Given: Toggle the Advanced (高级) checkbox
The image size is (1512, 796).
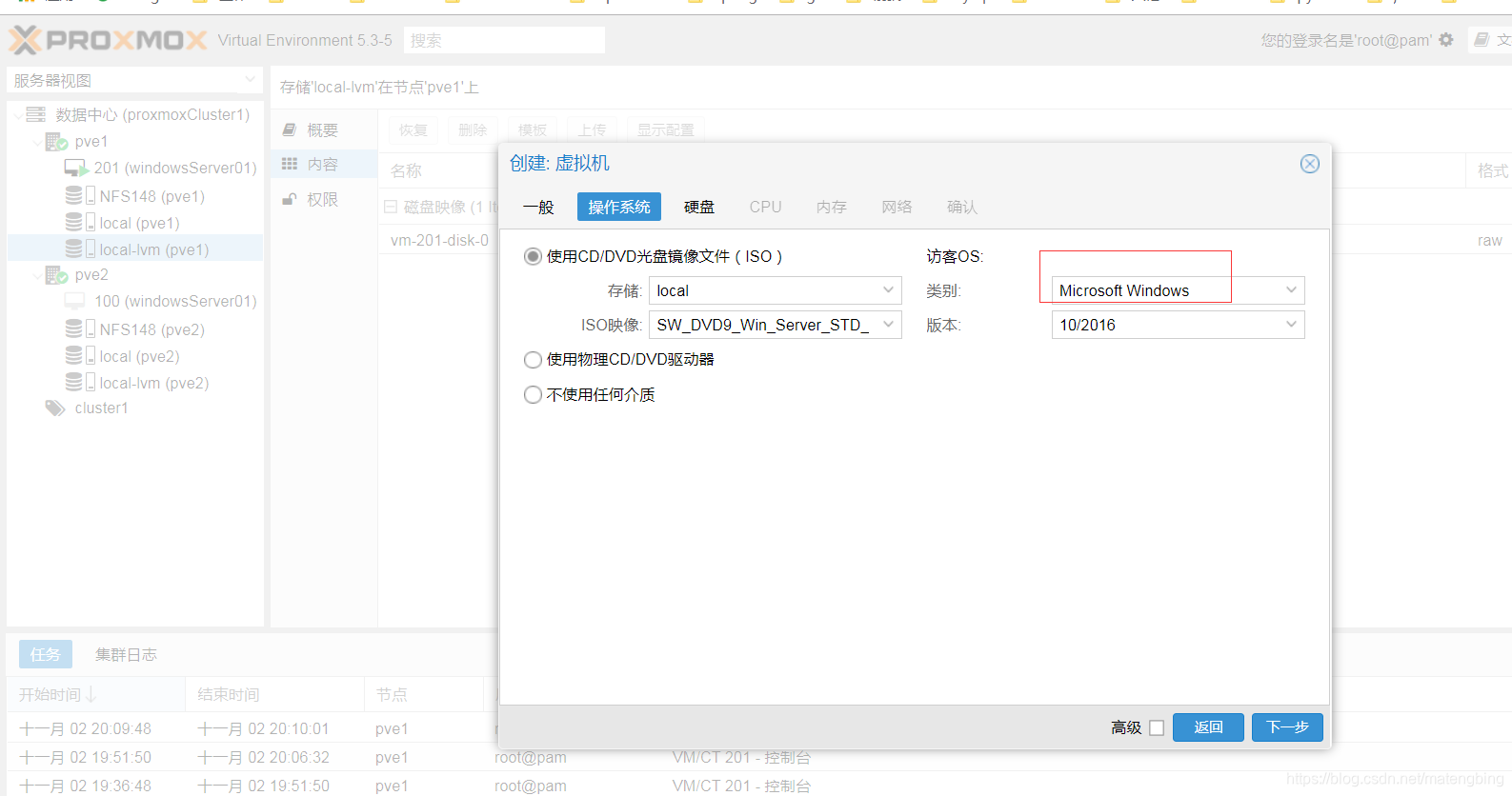Looking at the screenshot, I should coord(1157,727).
